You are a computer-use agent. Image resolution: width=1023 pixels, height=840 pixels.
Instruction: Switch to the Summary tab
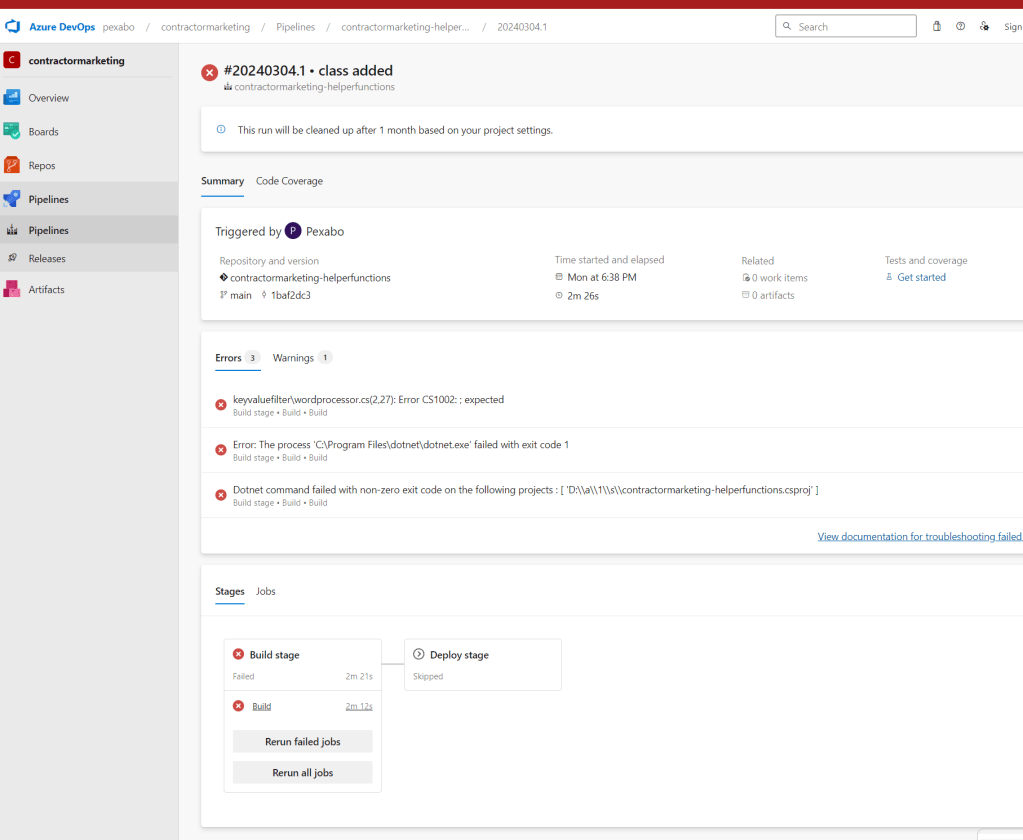[222, 181]
